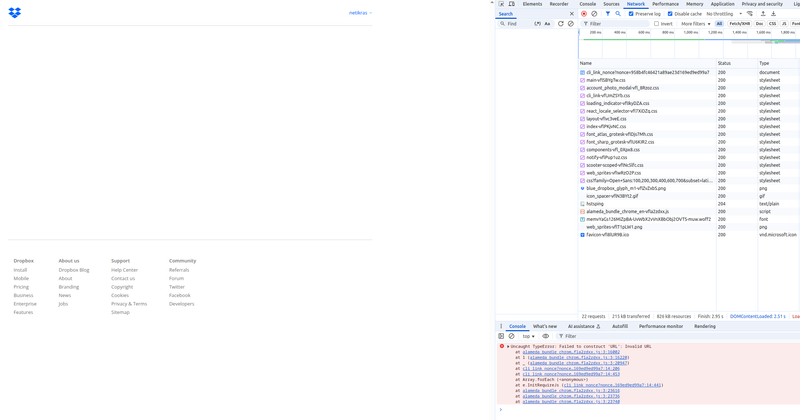The height and width of the screenshot is (420, 800).
Task: Toggle the network filter funnel icon
Action: 608,14
